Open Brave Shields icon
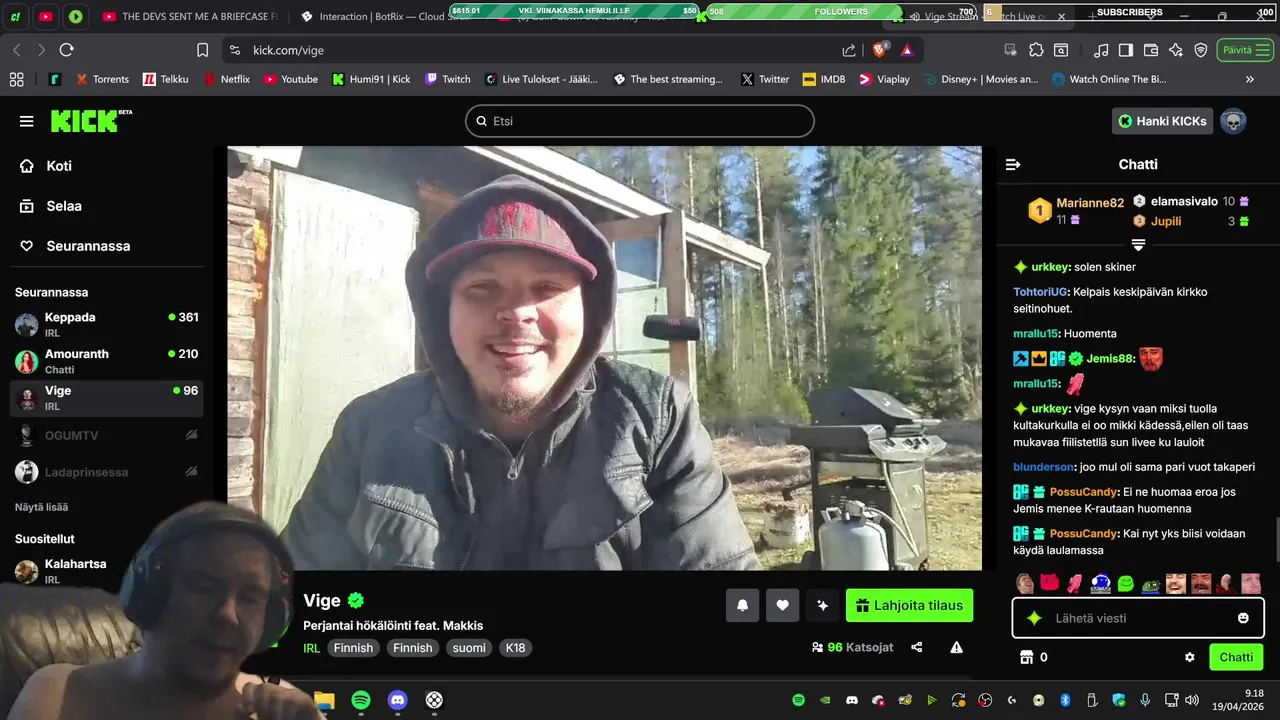 [x=881, y=50]
